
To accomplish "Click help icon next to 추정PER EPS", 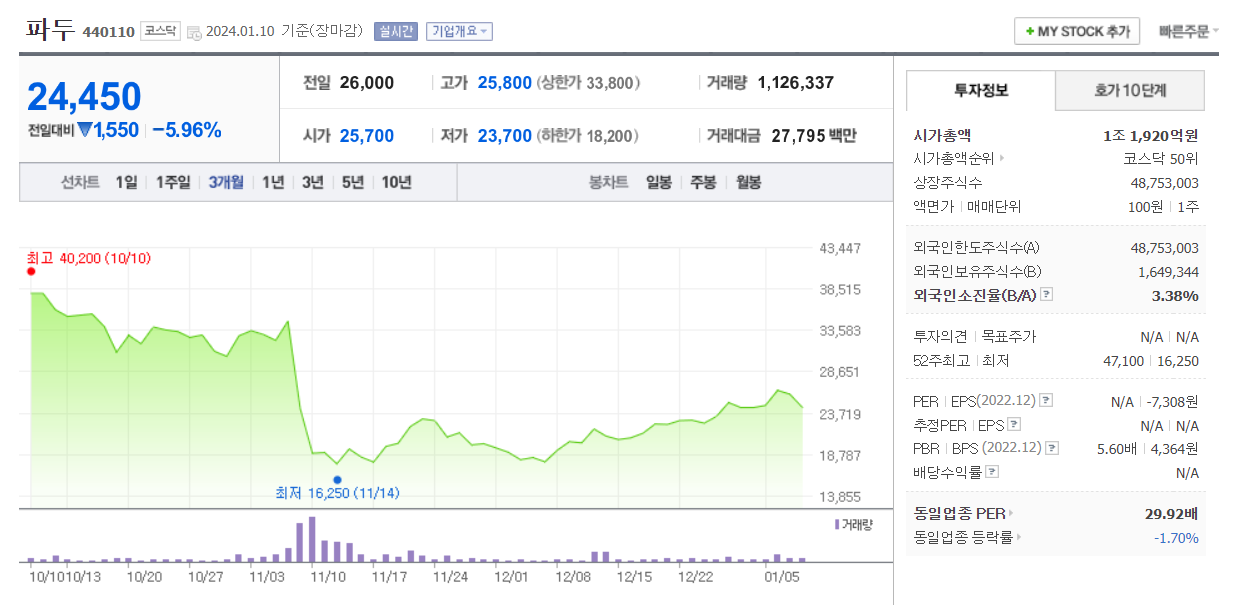I will 1013,425.
